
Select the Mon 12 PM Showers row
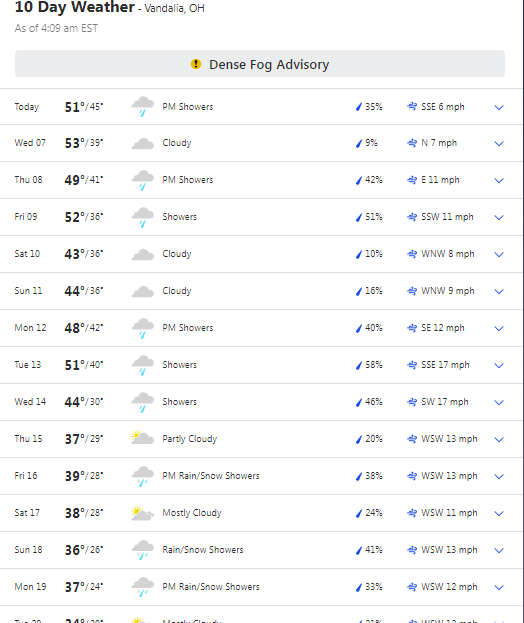(261, 328)
